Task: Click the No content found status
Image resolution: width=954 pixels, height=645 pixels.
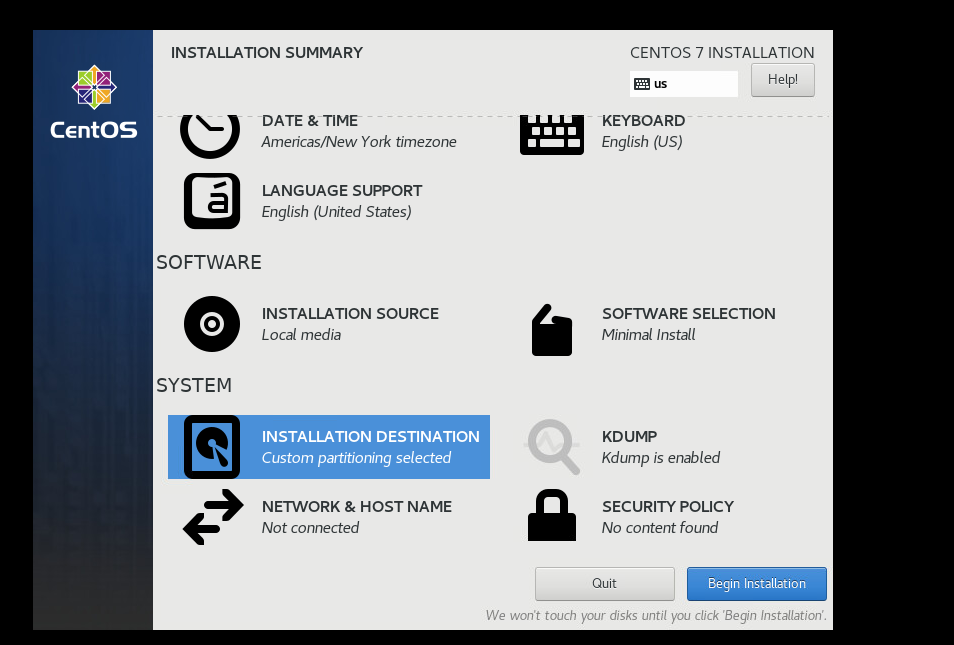Action: [x=660, y=528]
